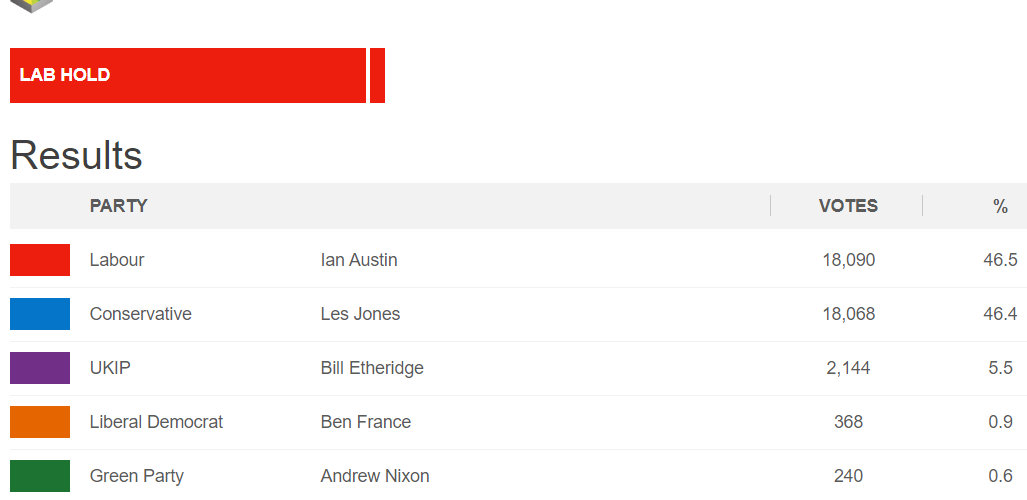
Task: Select the Labour party name
Action: point(117,260)
